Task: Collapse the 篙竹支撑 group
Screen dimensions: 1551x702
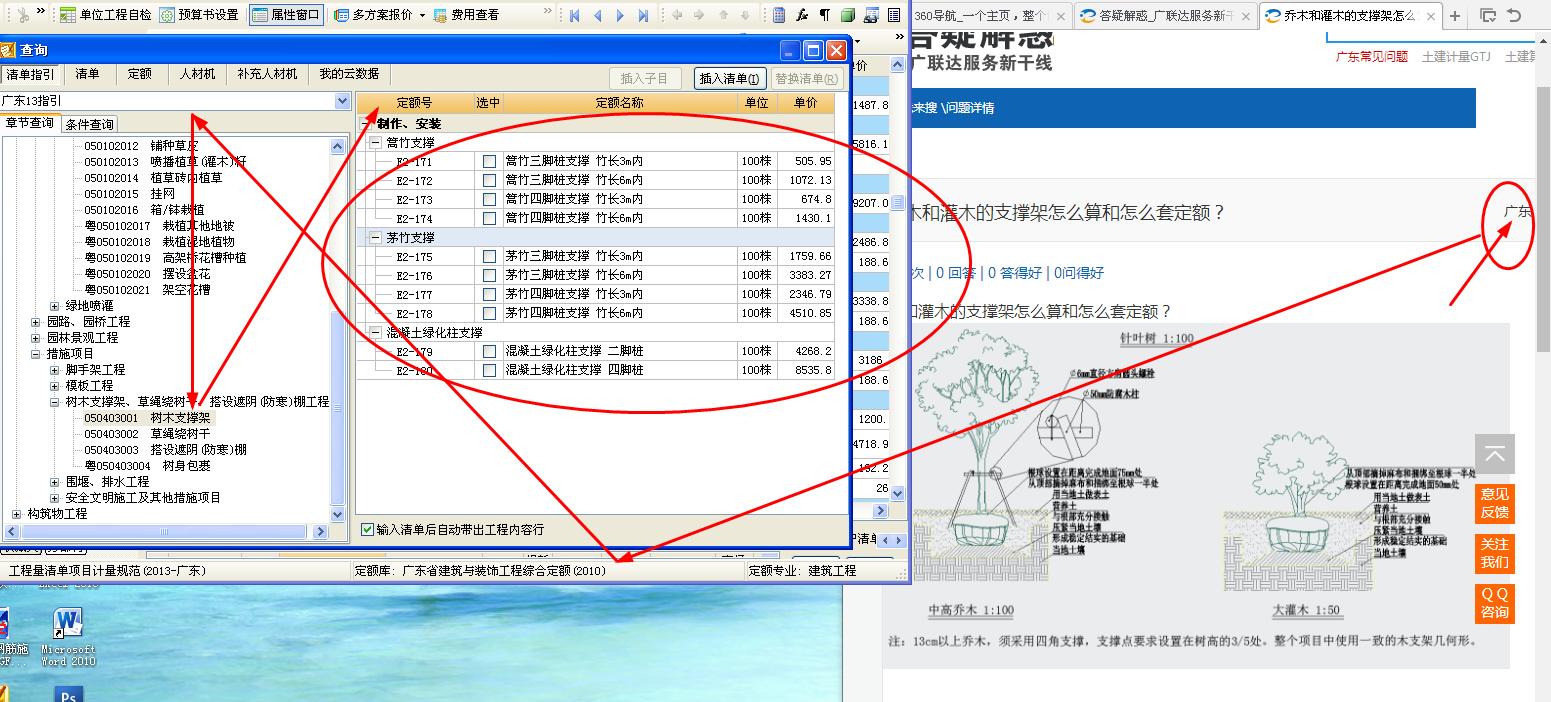Action: pyautogui.click(x=376, y=143)
